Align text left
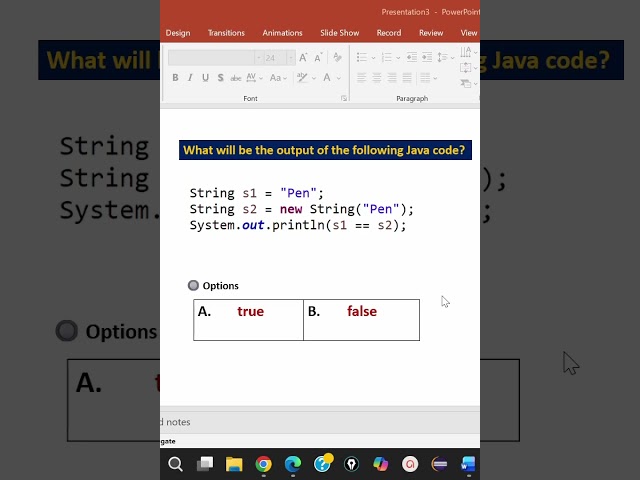 (361, 78)
